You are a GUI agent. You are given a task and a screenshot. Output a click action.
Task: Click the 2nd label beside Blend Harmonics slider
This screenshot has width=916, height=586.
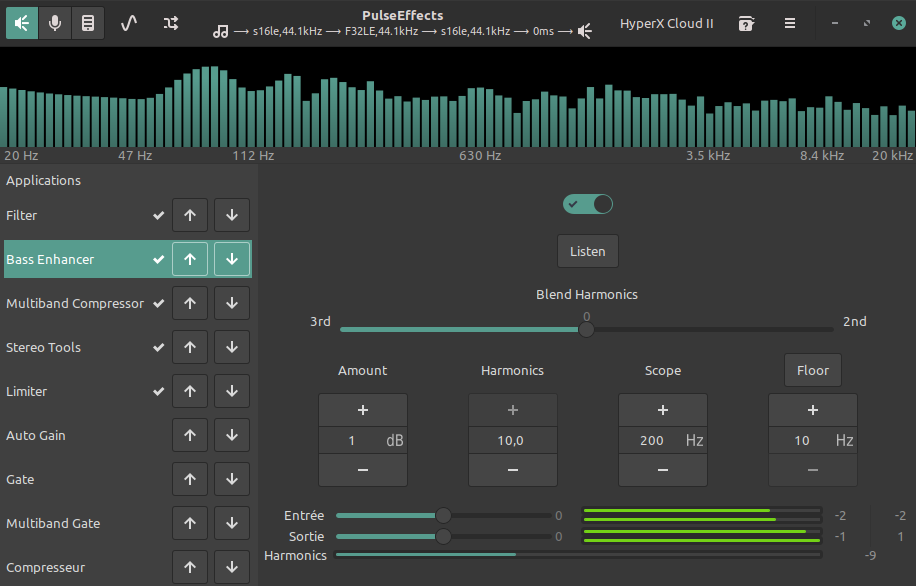coord(855,321)
